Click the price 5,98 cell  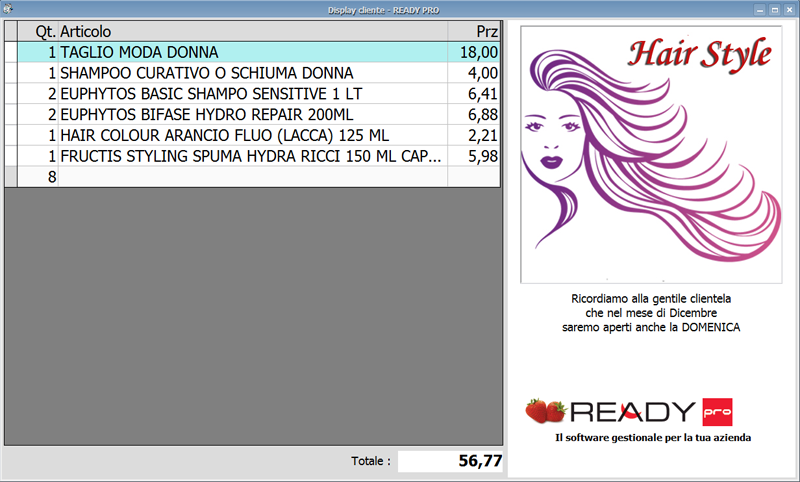(474, 156)
